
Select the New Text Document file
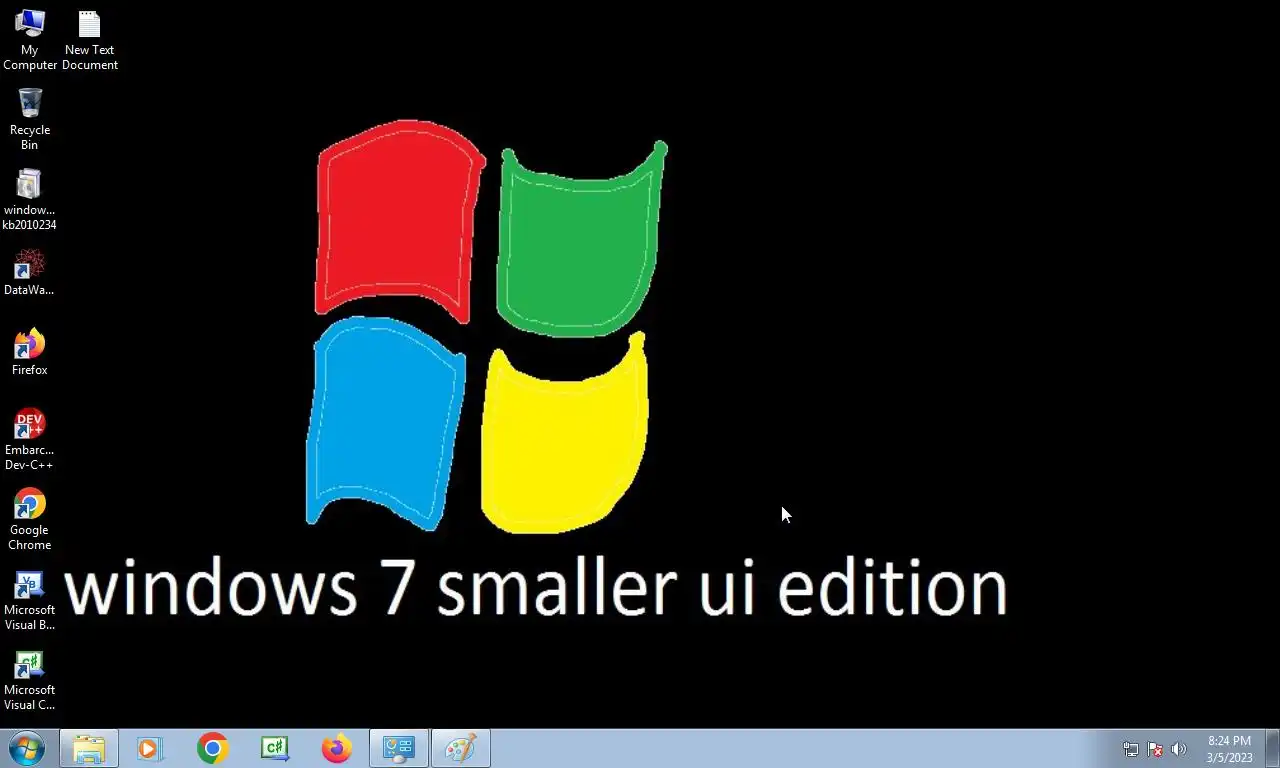90,40
